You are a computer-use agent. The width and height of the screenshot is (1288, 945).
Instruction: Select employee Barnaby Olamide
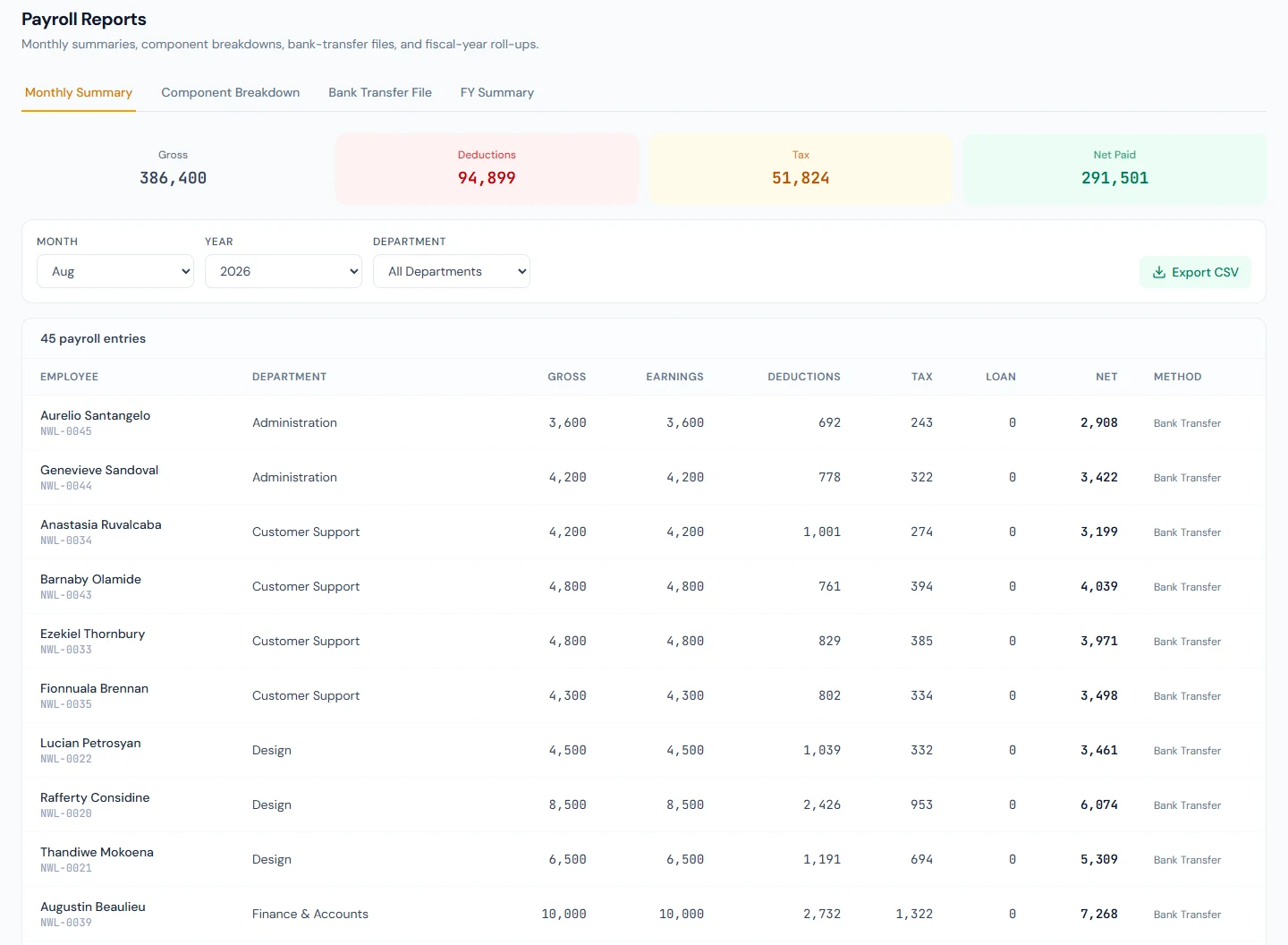coord(91,579)
